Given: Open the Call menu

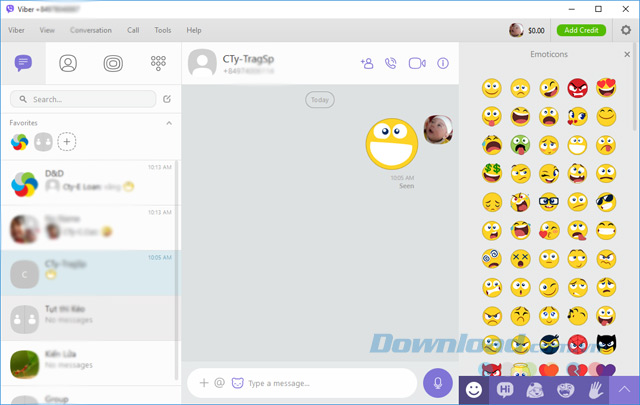Looking at the screenshot, I should tap(133, 30).
